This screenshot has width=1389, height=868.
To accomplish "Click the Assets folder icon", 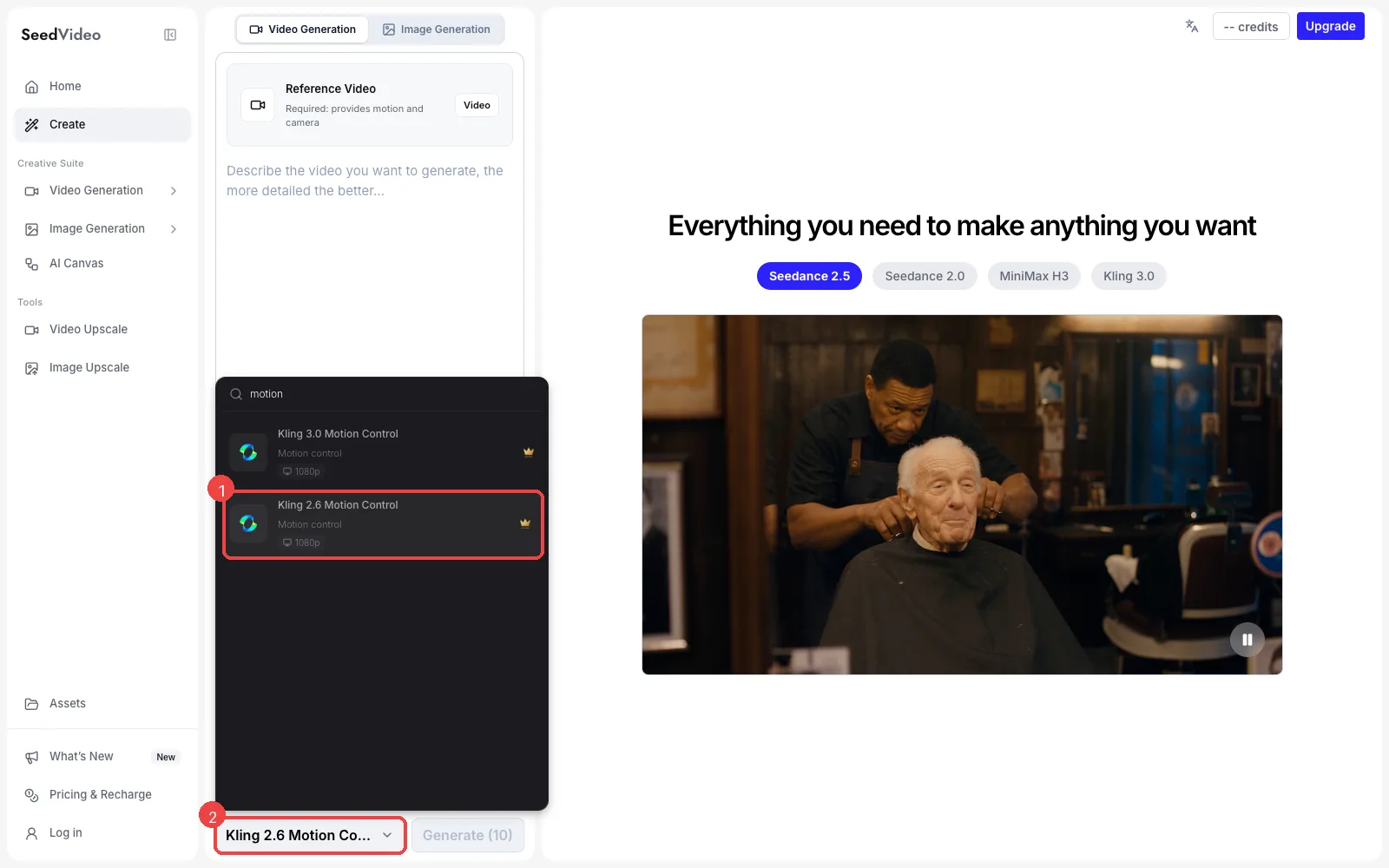I will [x=32, y=704].
